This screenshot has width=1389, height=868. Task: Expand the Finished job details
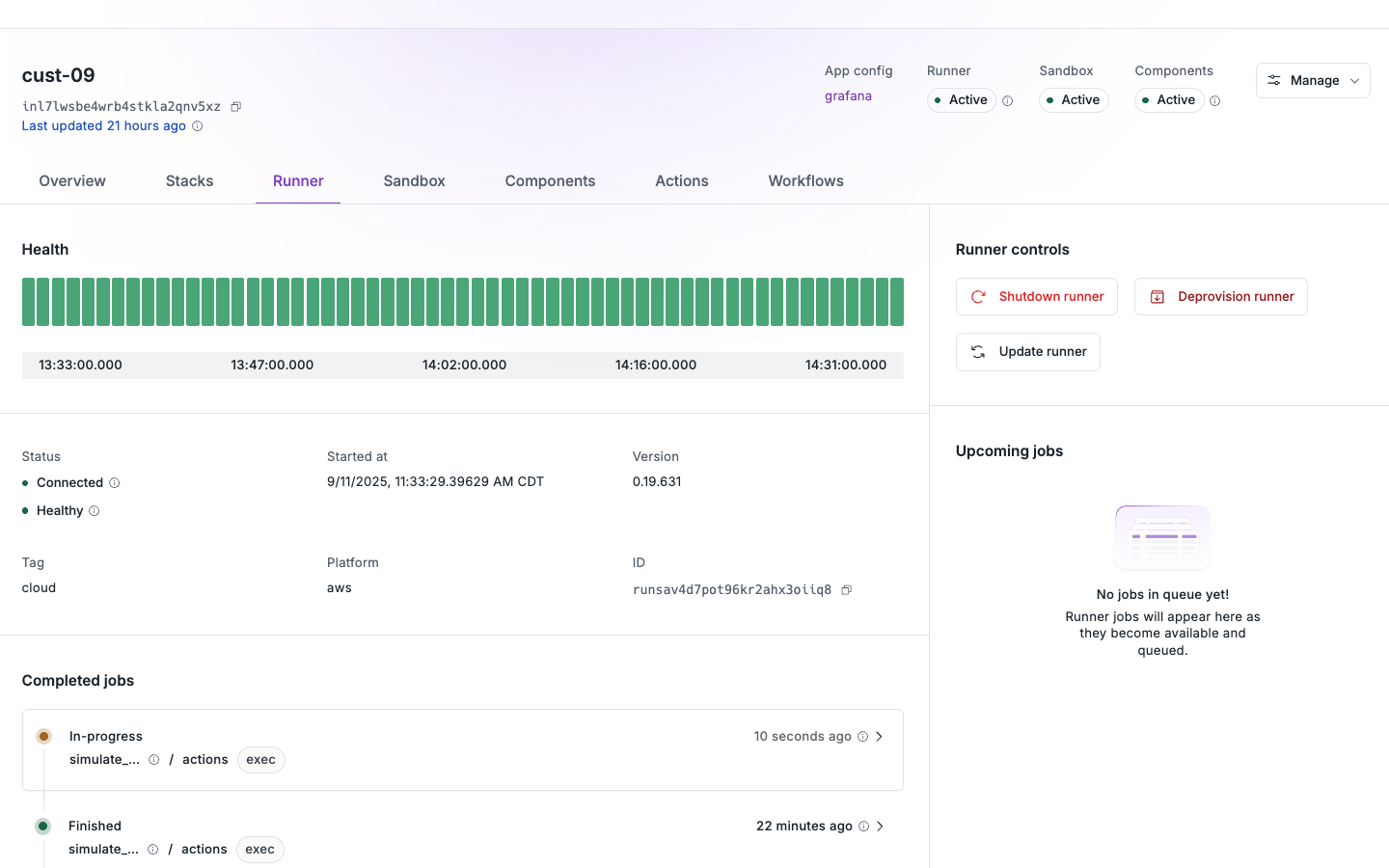pos(879,826)
